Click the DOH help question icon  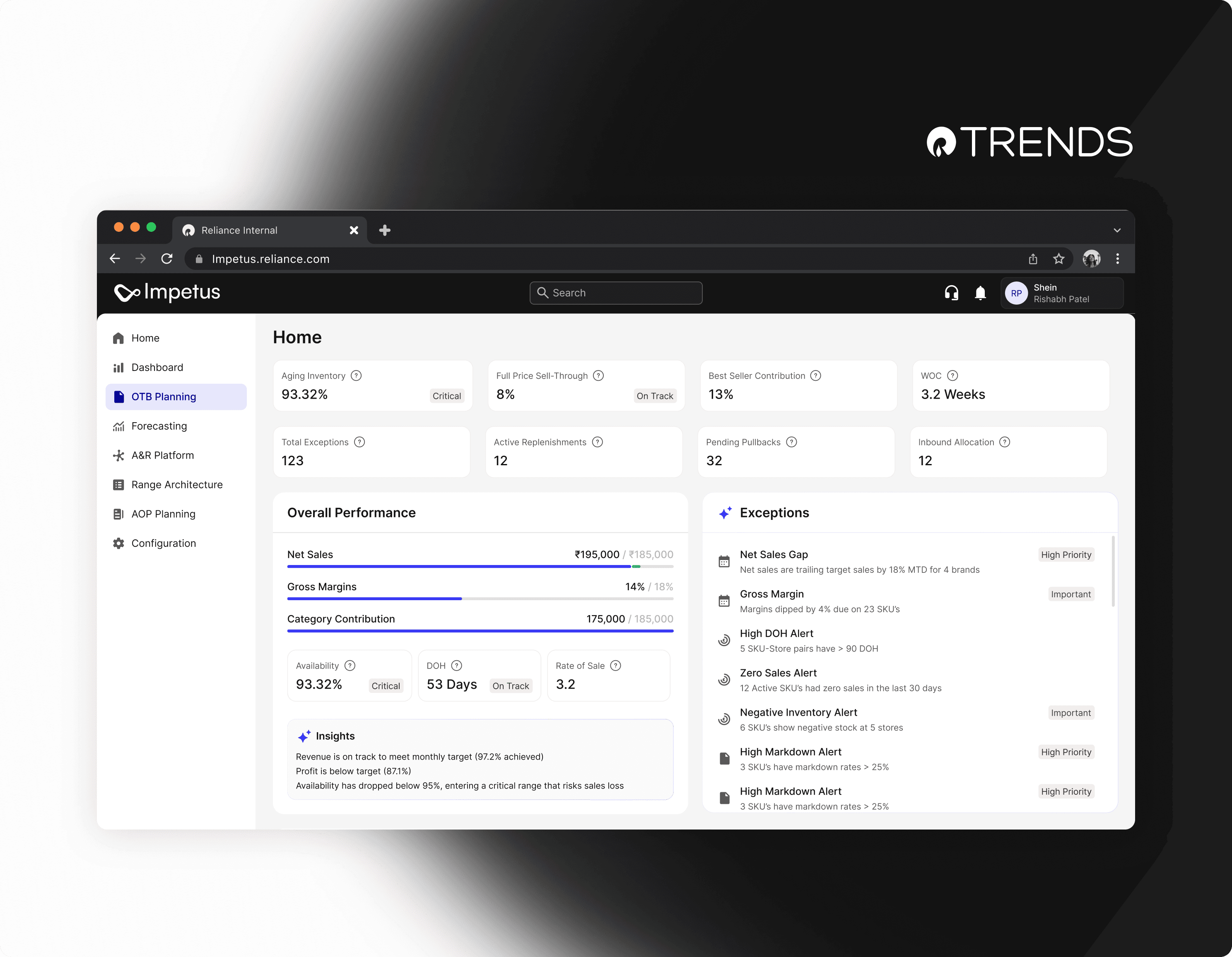click(x=457, y=666)
